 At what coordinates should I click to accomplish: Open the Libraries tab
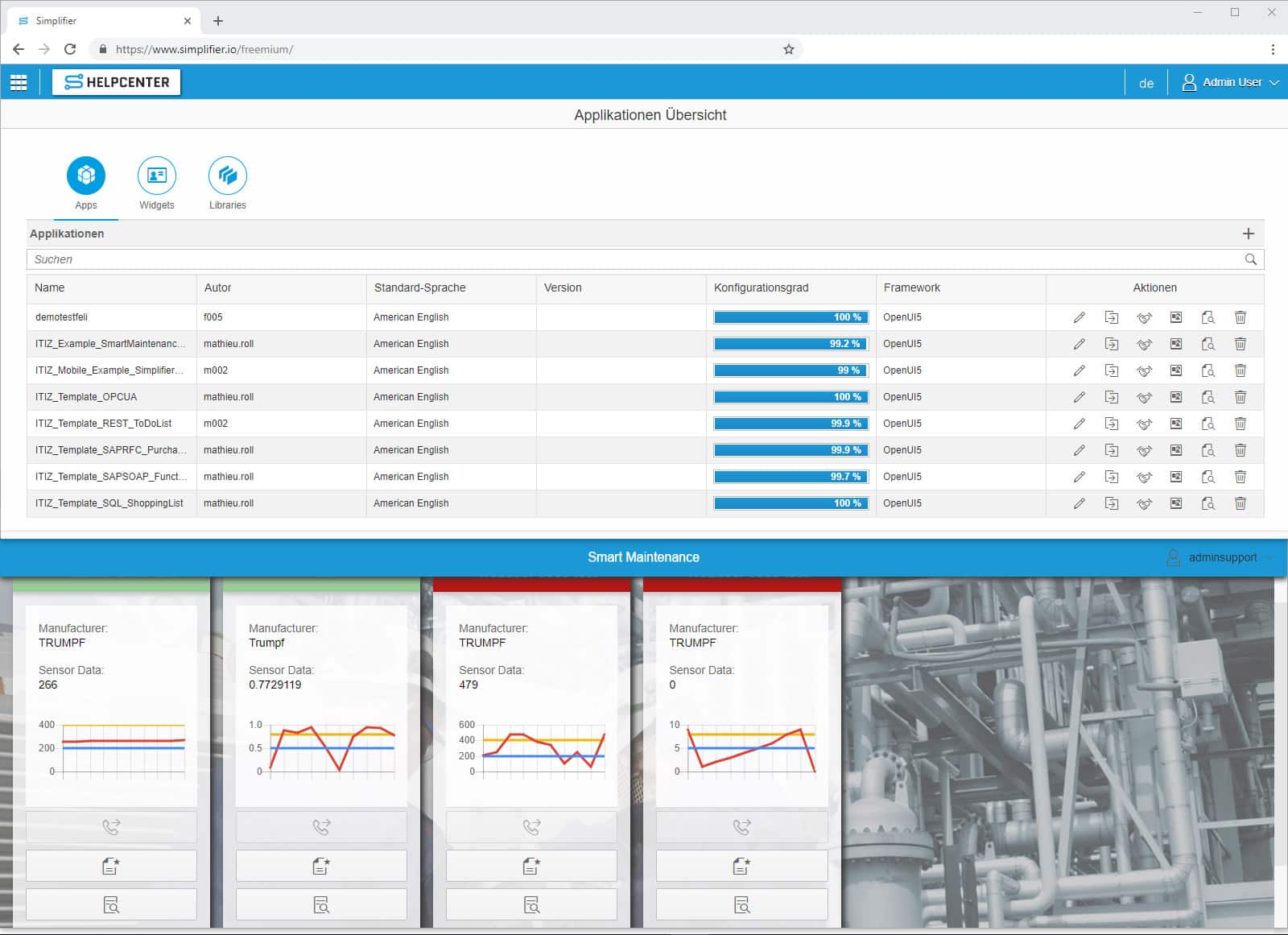(x=228, y=184)
